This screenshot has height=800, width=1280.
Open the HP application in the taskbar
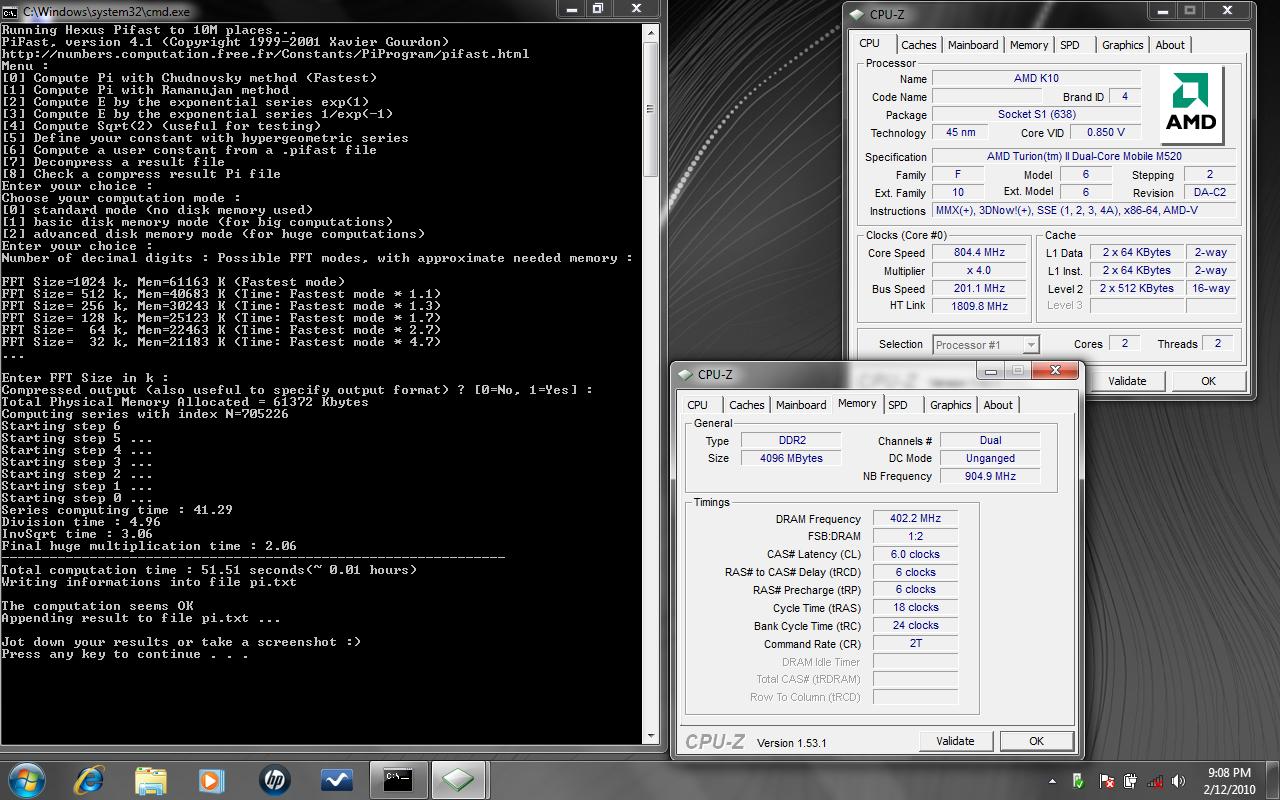point(274,780)
